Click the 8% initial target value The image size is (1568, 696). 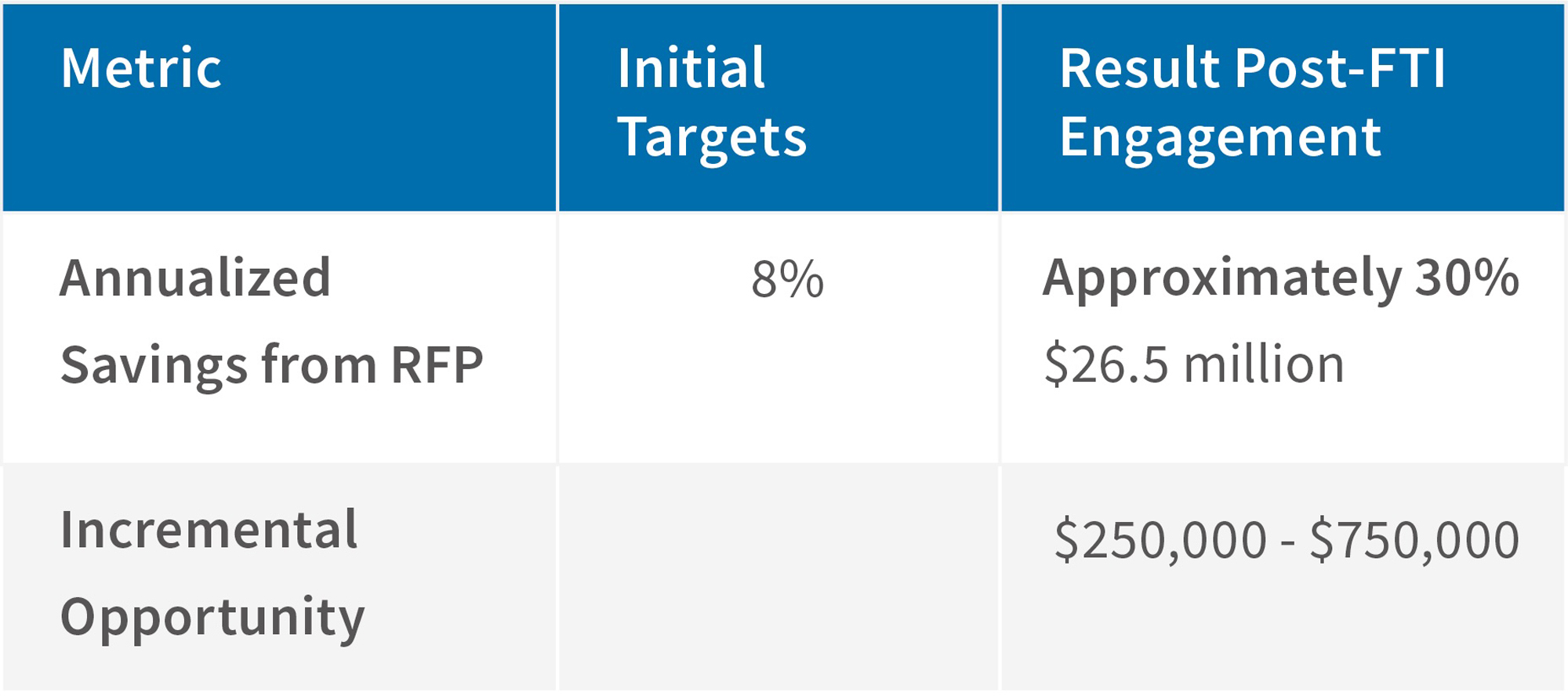[x=787, y=280]
